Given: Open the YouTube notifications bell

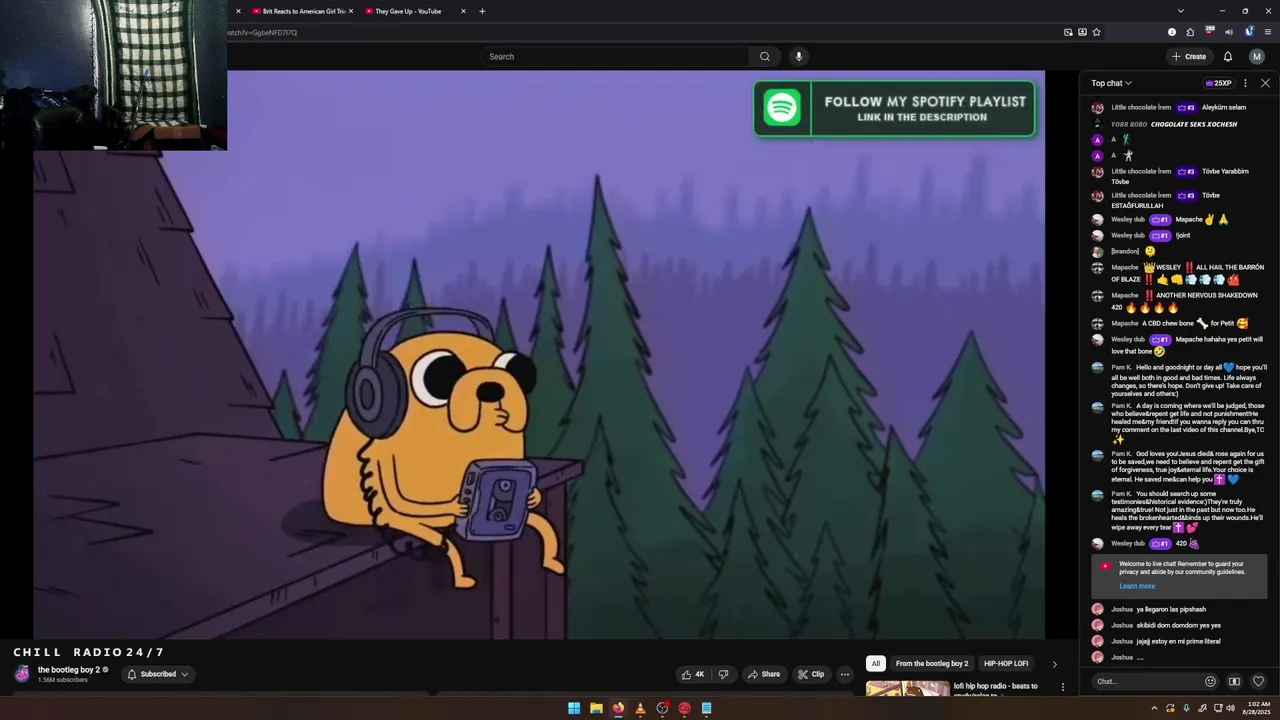Looking at the screenshot, I should 1228,56.
